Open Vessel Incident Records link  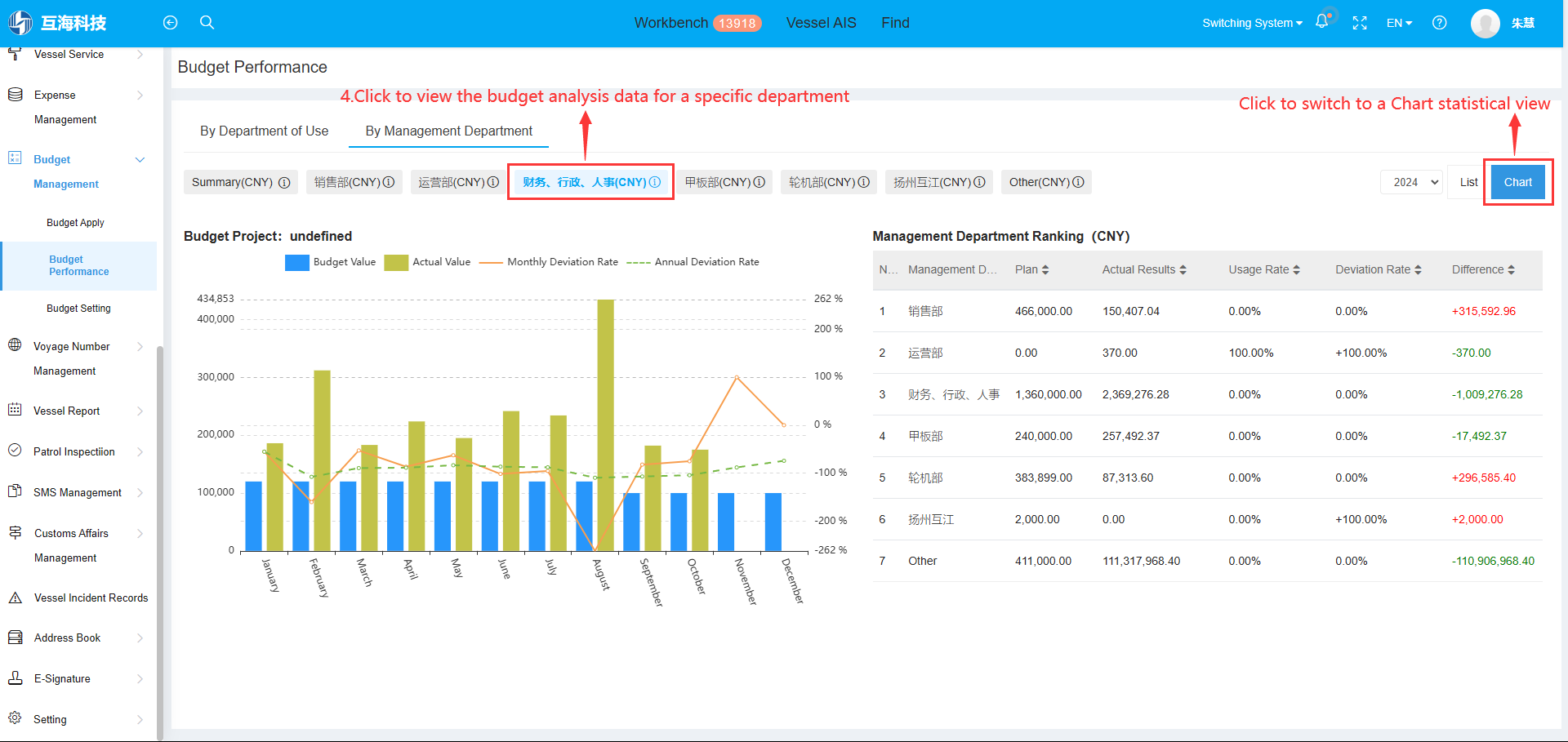coord(91,598)
